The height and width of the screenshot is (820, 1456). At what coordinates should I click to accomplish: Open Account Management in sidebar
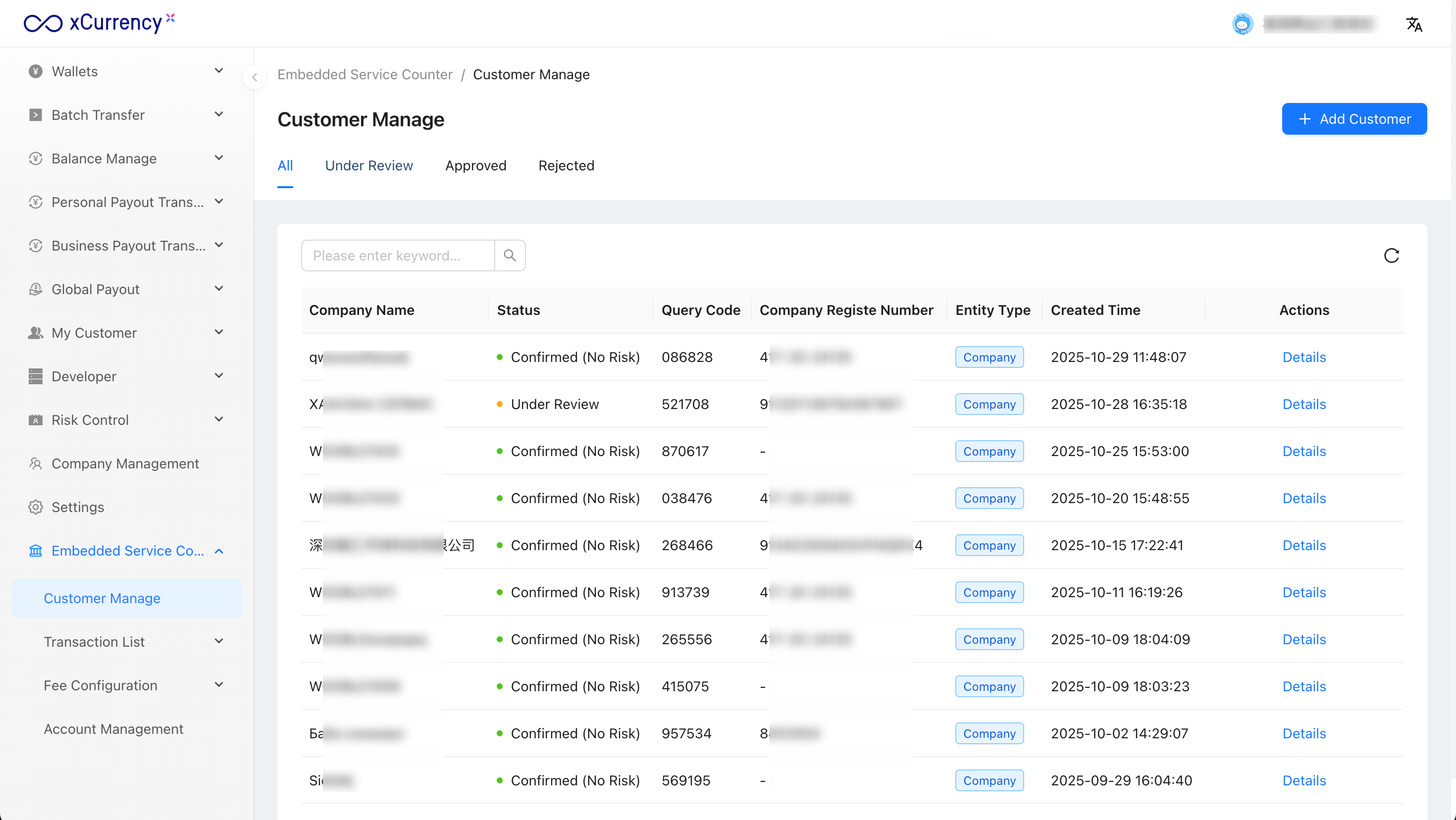pos(113,728)
